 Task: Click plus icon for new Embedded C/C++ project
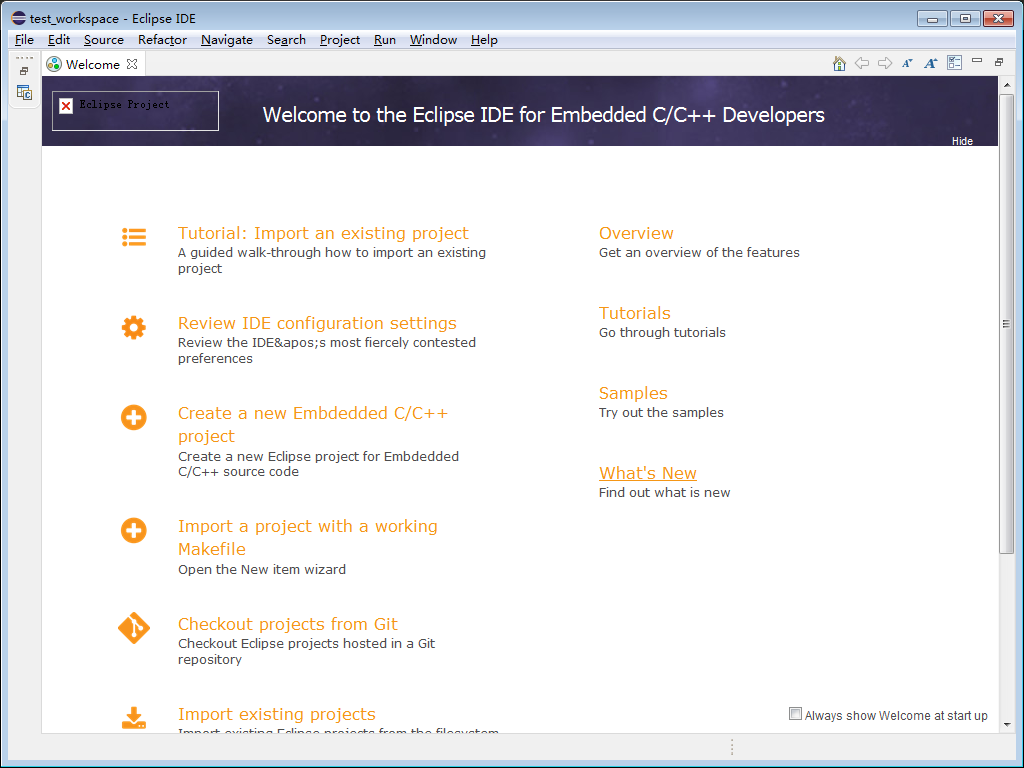tap(134, 417)
